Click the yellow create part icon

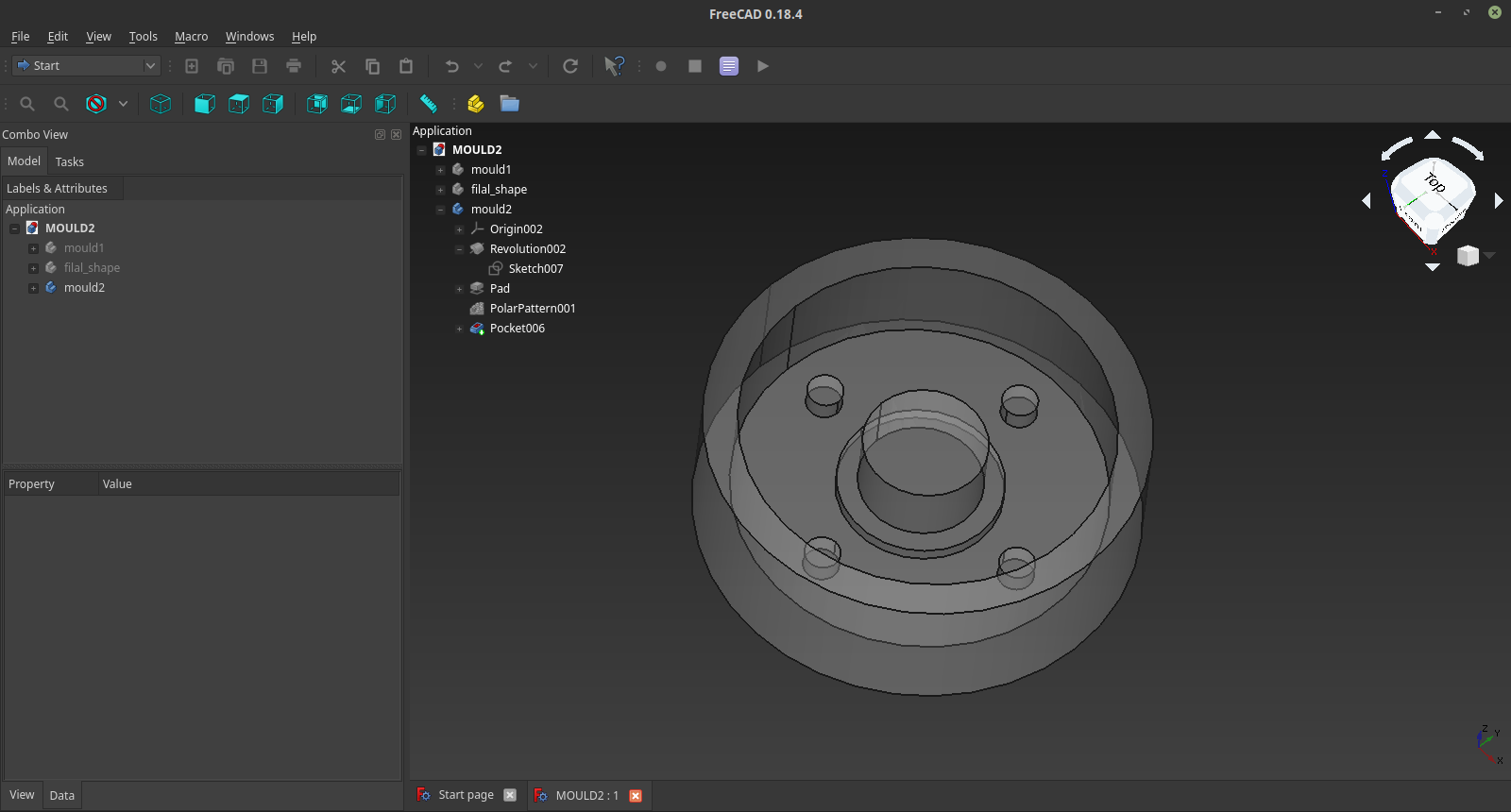(x=476, y=104)
